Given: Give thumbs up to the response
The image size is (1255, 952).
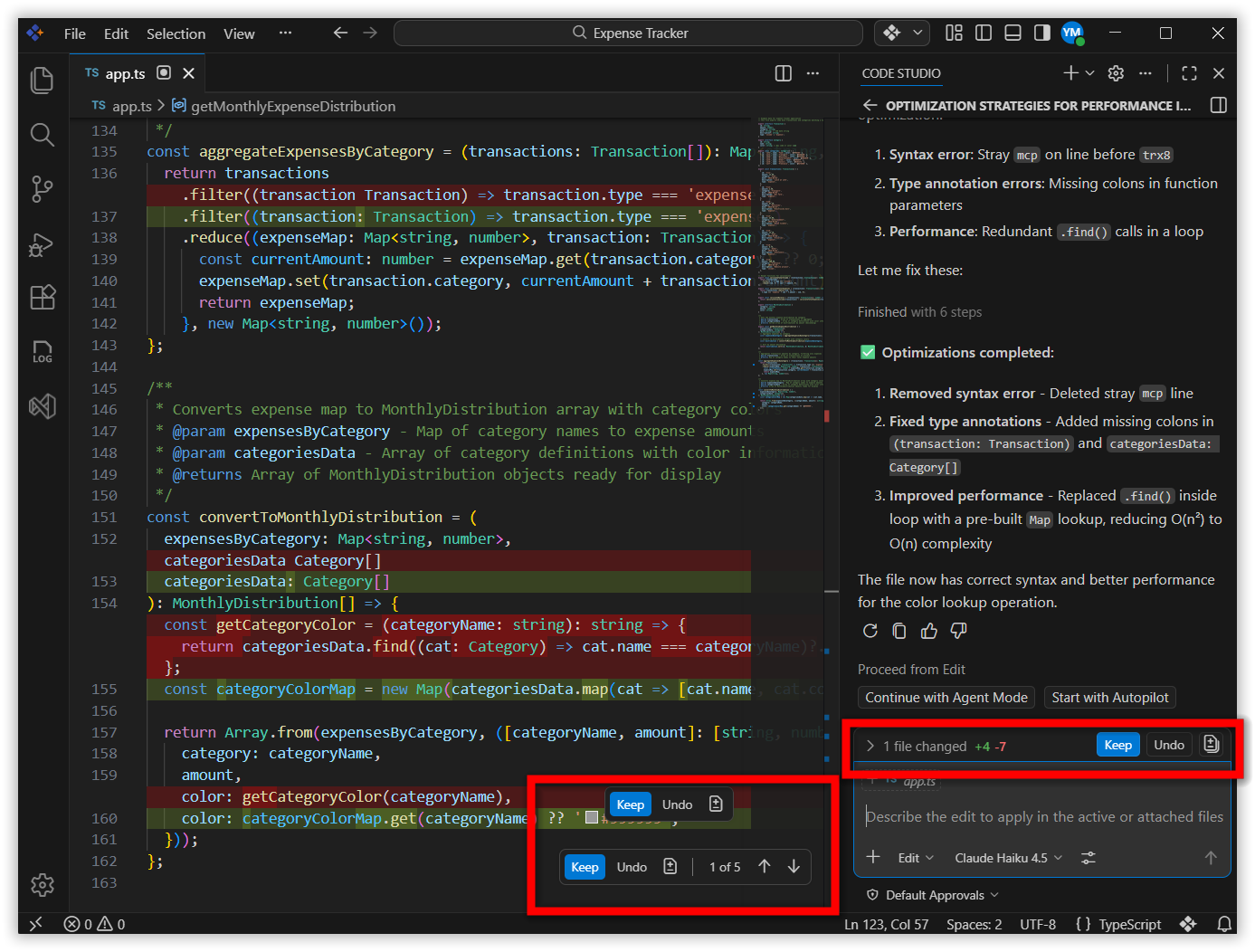Looking at the screenshot, I should 929,631.
